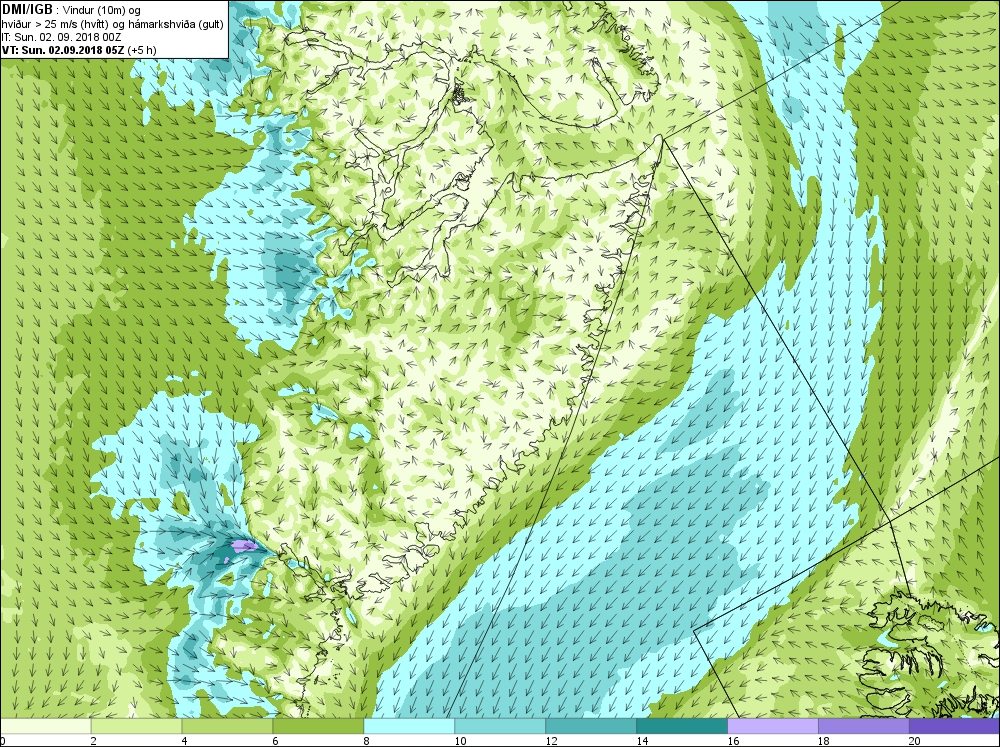Click the 2–4 m/s light green swatch
Screen dimensions: 1000x747
pyautogui.click(x=136, y=726)
